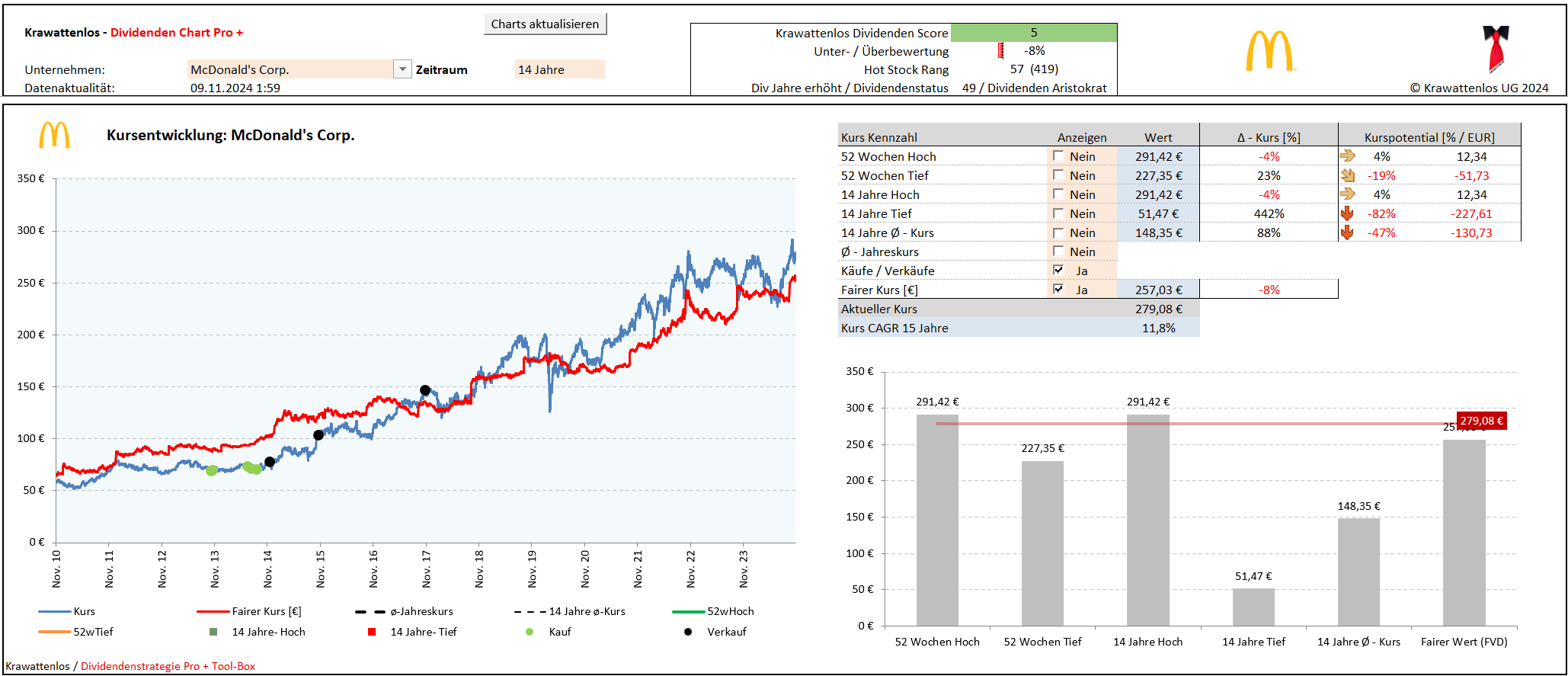Image resolution: width=1568 pixels, height=676 pixels.
Task: Click the Kurspotential [% / EUR] header
Action: click(x=1429, y=137)
